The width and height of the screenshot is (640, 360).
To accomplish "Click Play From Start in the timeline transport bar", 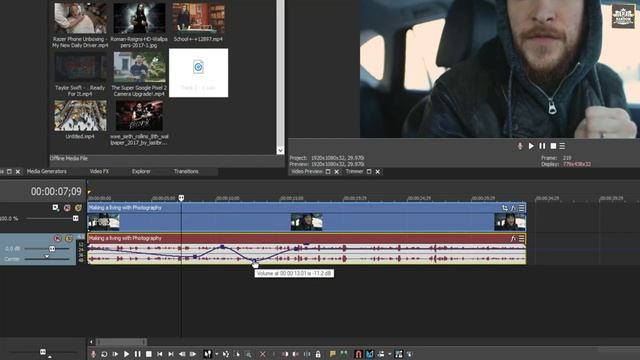I will [x=116, y=354].
